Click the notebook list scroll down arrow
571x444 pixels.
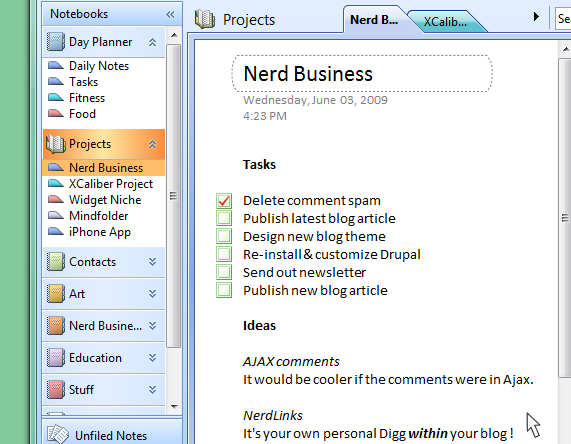pos(174,406)
